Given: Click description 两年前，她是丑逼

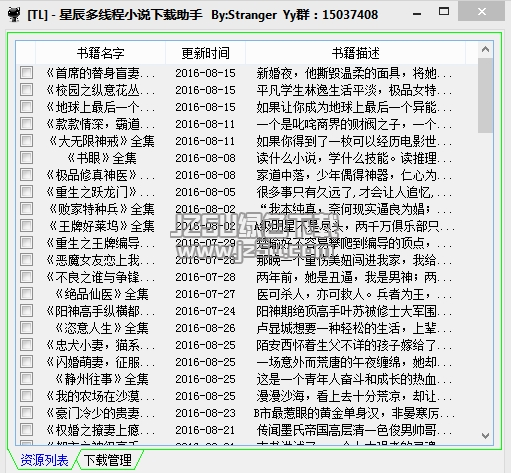Looking at the screenshot, I should click(x=354, y=277).
